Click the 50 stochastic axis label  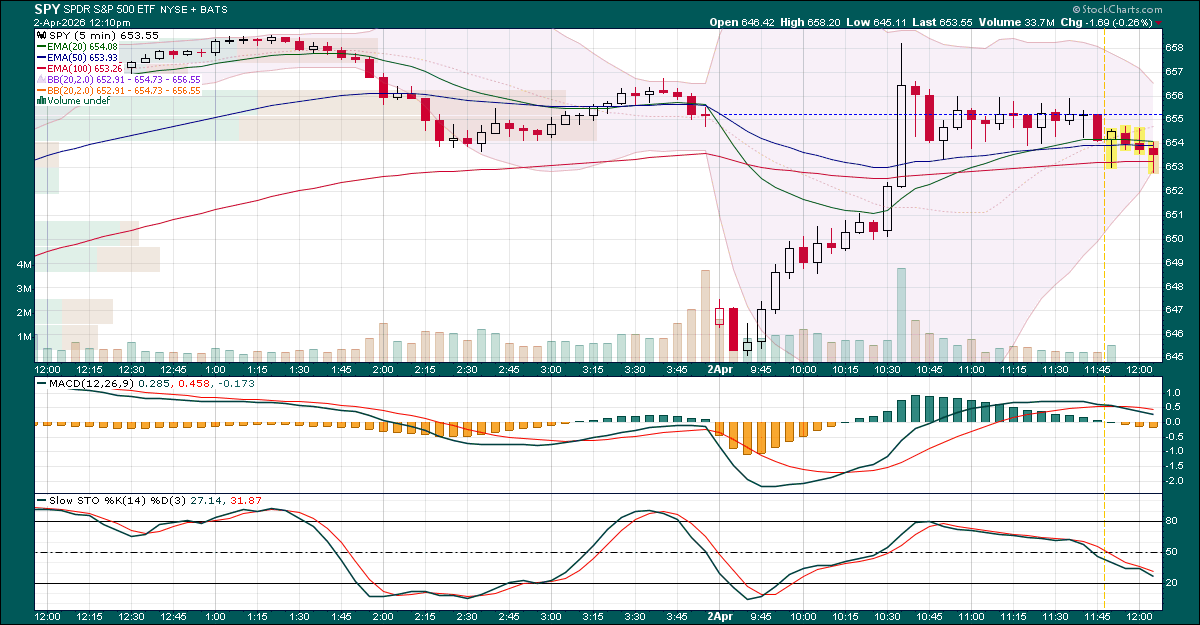click(1172, 552)
